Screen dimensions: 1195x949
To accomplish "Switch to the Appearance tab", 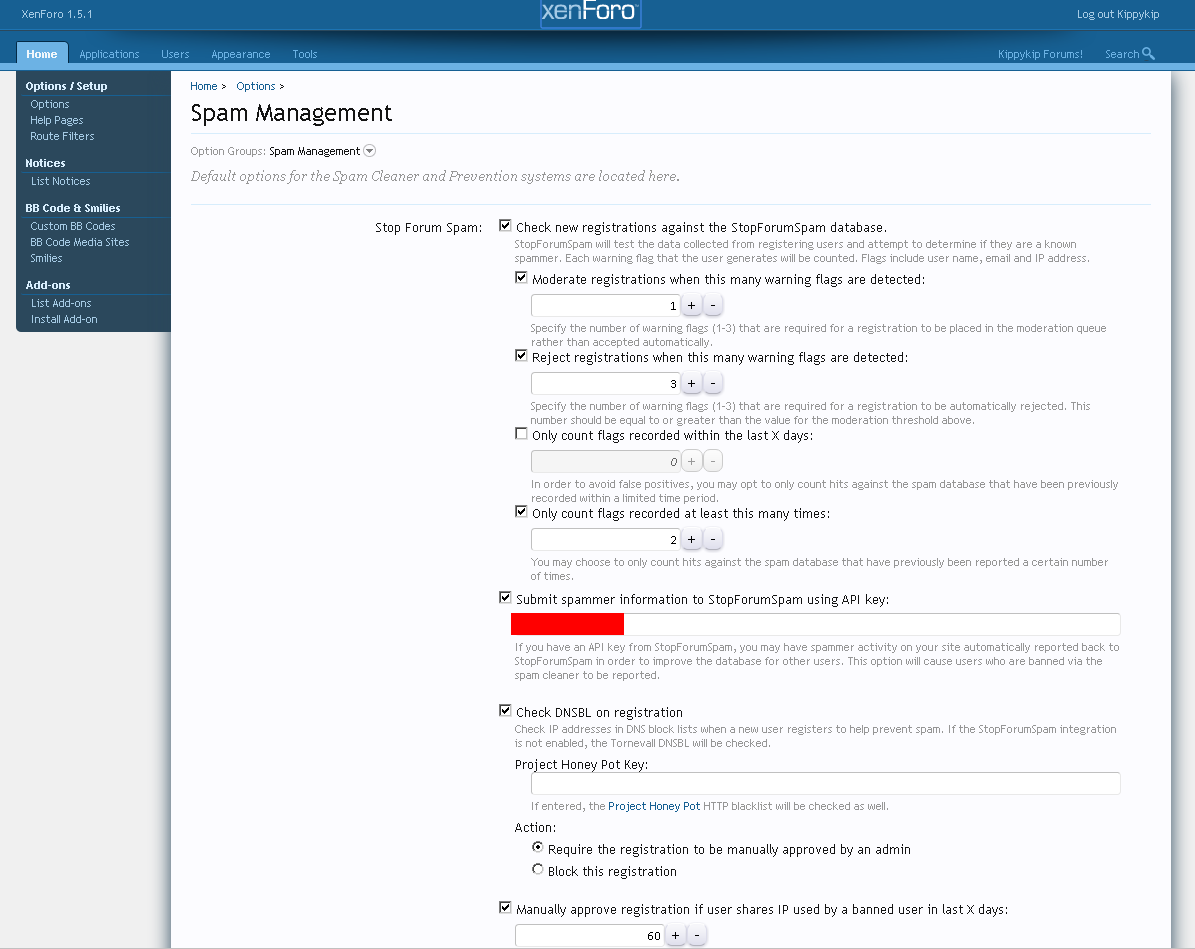I will [240, 54].
